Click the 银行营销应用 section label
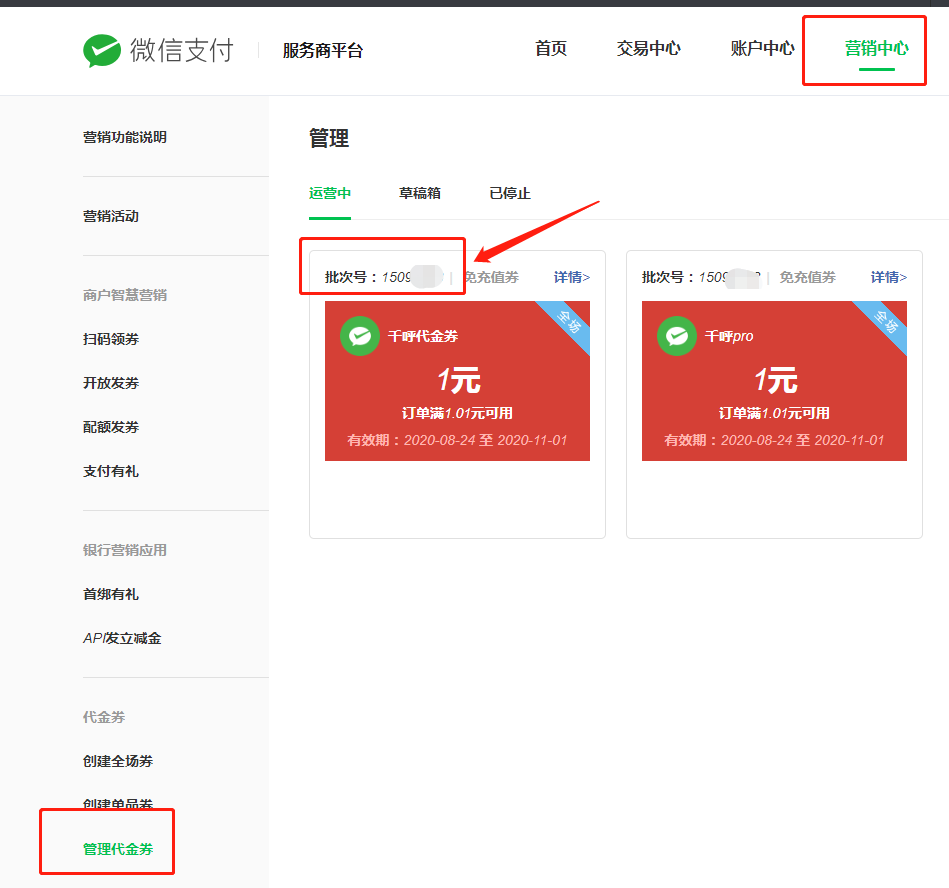The image size is (949, 888). (125, 550)
